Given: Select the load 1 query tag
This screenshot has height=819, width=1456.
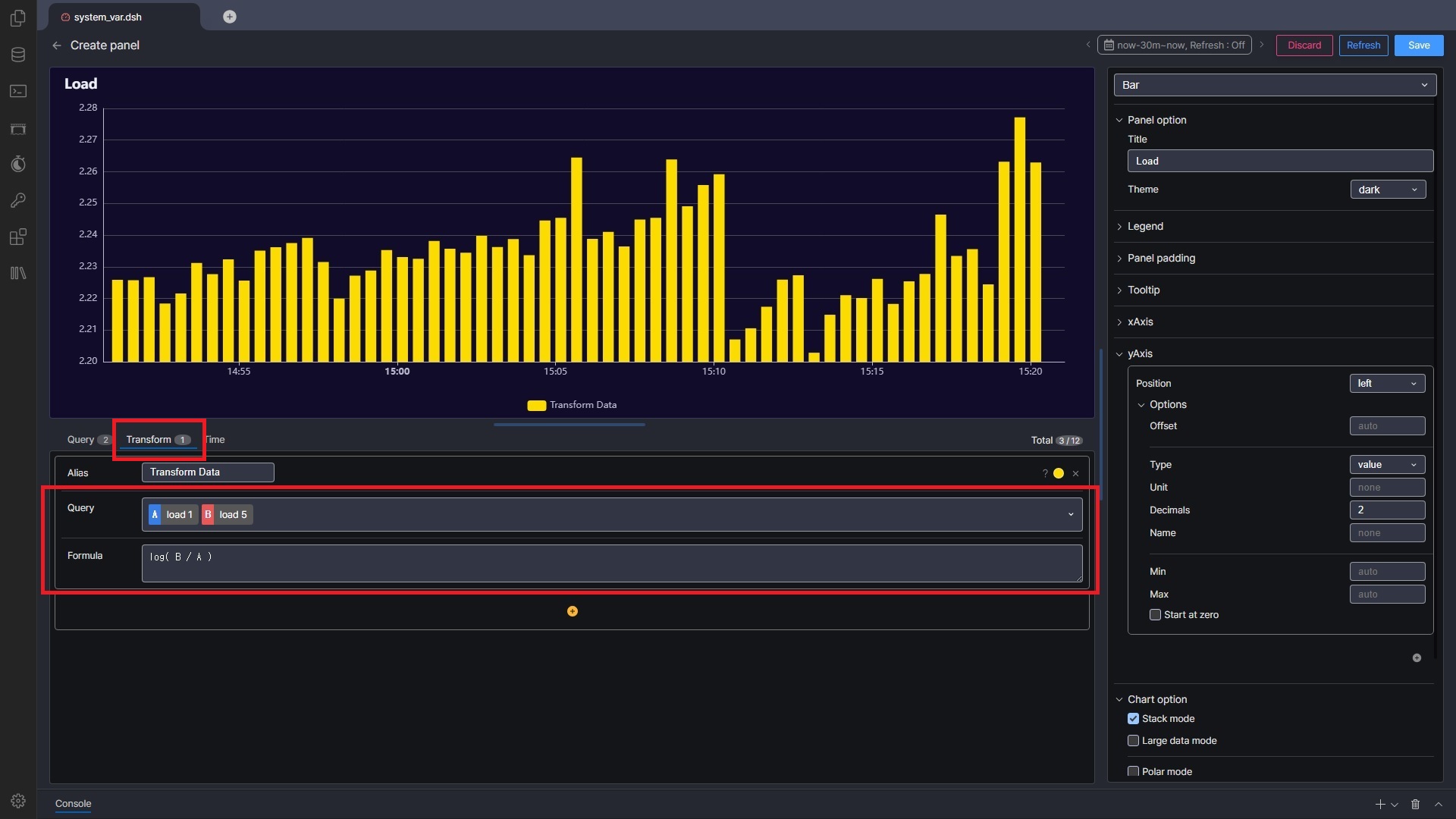Looking at the screenshot, I should click(173, 515).
